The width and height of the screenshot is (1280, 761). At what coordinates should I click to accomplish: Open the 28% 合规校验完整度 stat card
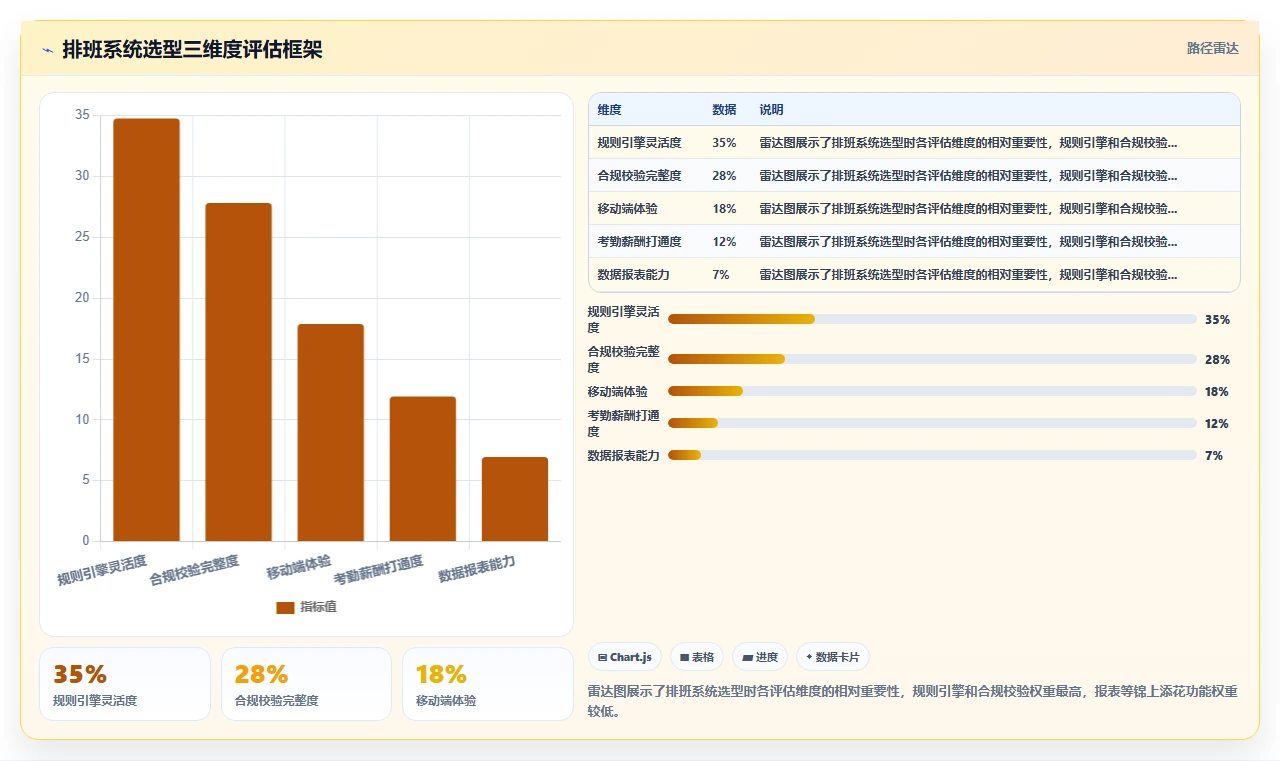(x=306, y=684)
